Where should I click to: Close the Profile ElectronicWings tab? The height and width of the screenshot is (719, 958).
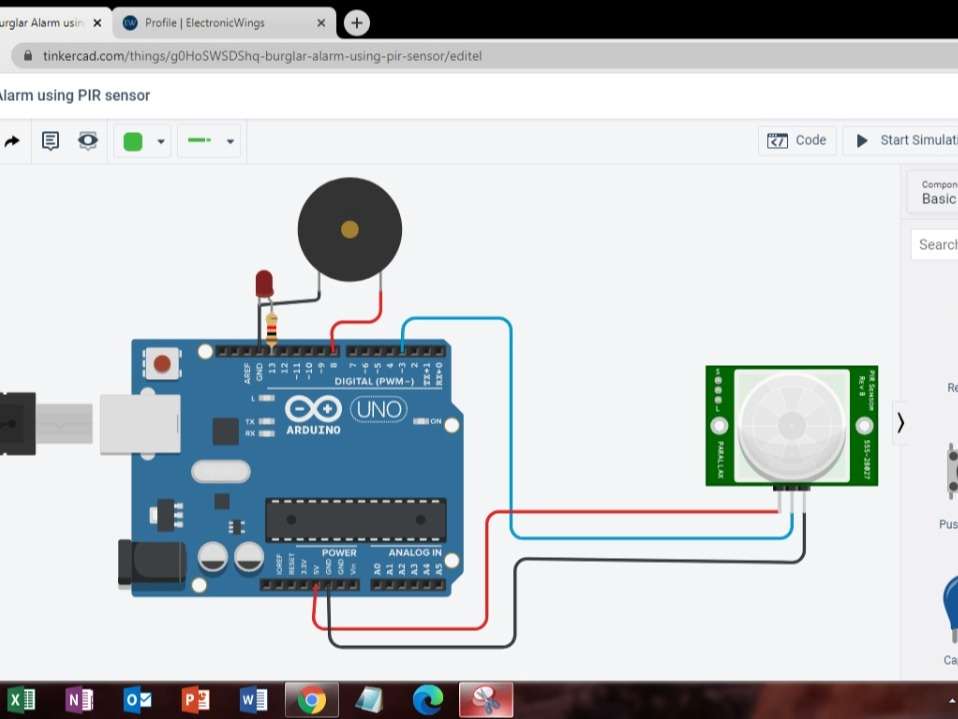(x=321, y=23)
